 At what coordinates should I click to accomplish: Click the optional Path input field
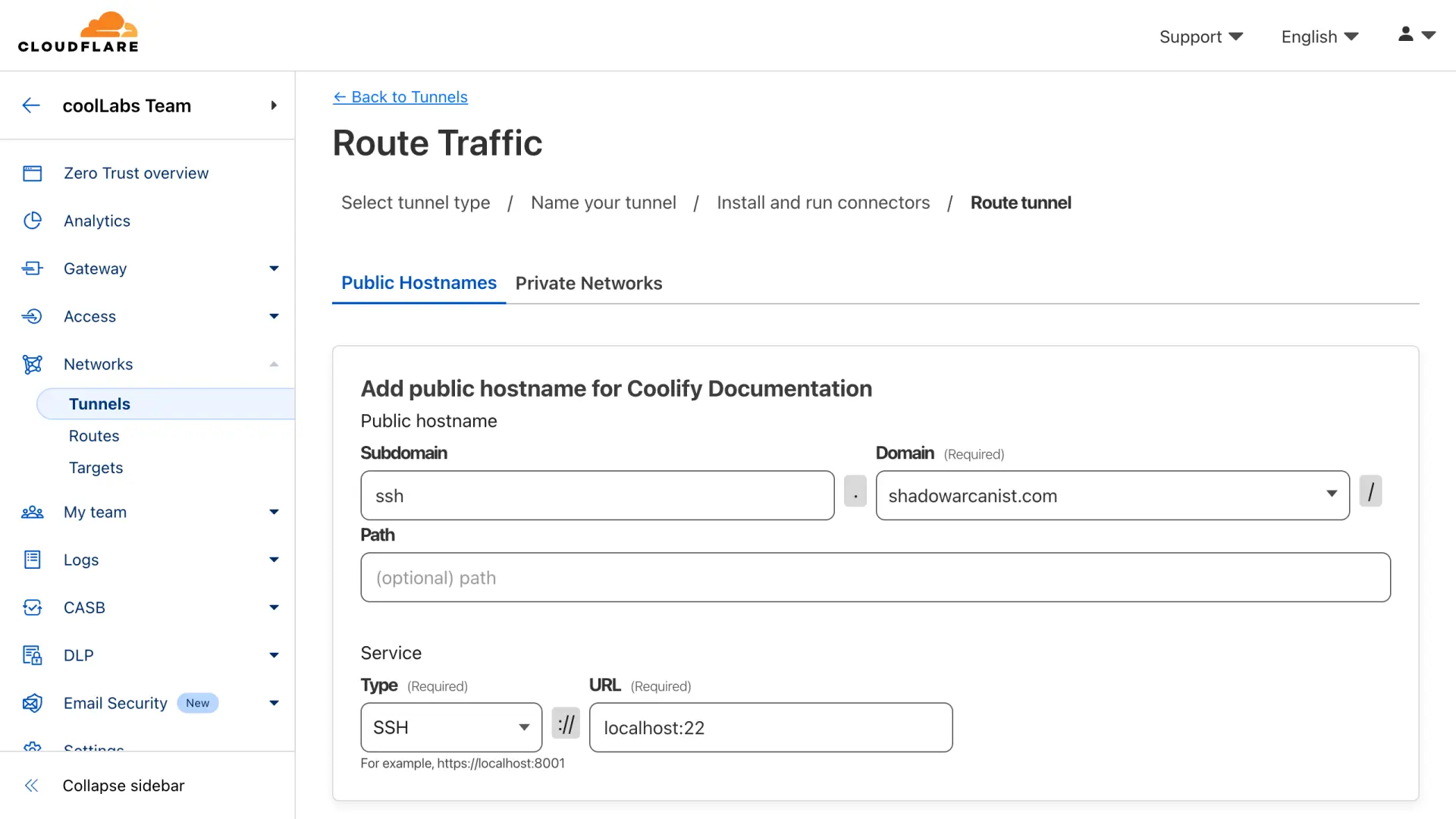875,578
